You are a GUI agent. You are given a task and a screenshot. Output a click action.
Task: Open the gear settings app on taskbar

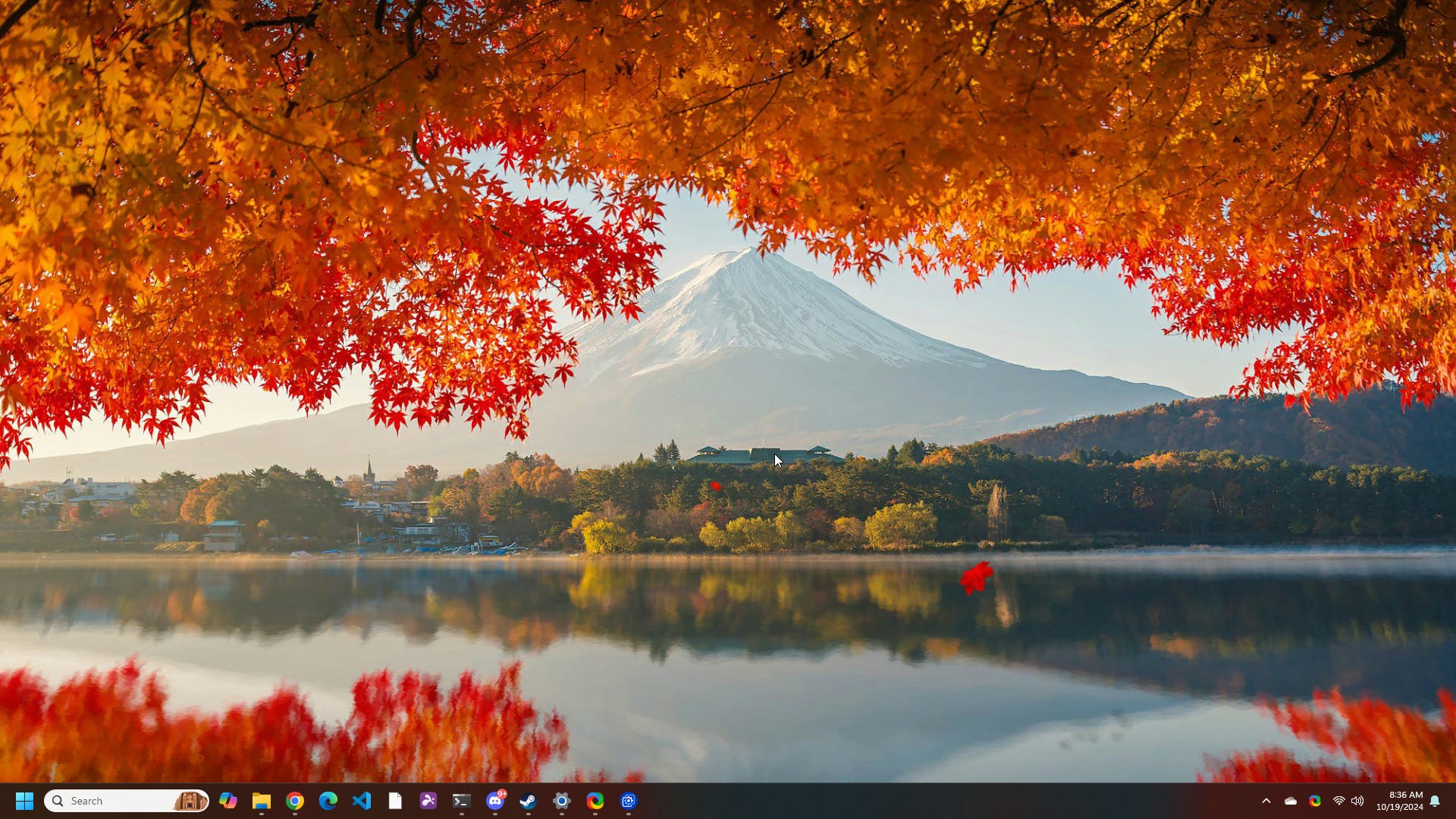(x=562, y=801)
